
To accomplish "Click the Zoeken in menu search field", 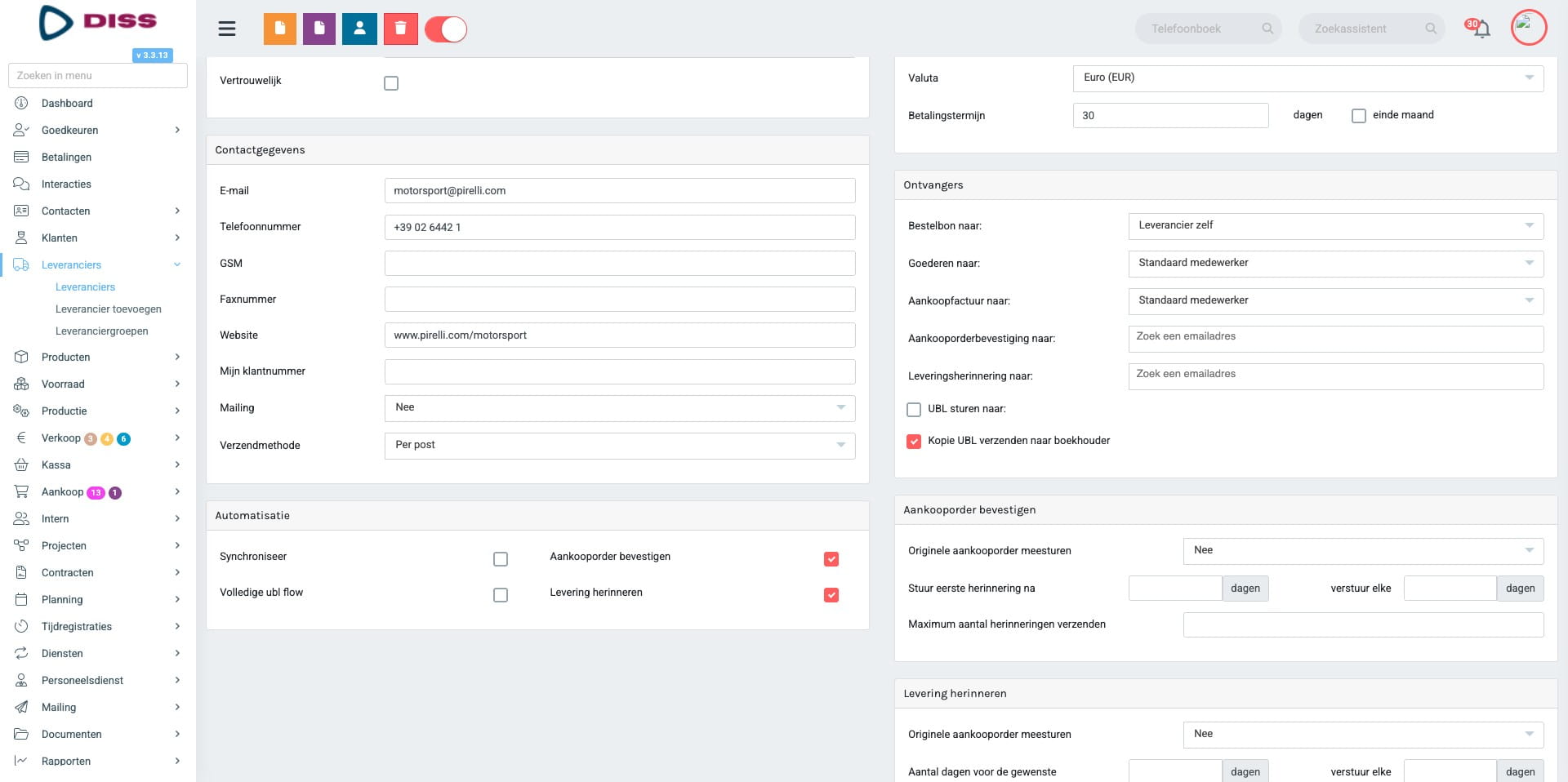I will [x=98, y=75].
